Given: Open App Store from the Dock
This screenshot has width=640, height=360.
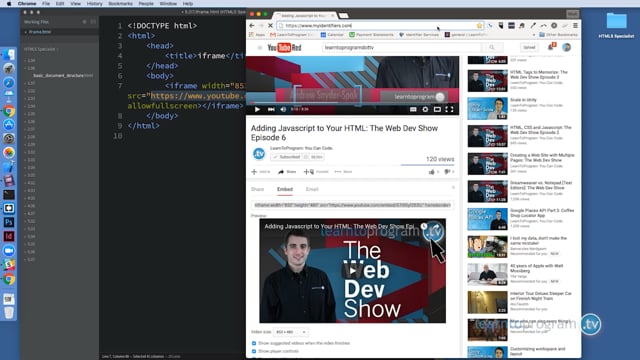Looking at the screenshot, I should [x=9, y=125].
